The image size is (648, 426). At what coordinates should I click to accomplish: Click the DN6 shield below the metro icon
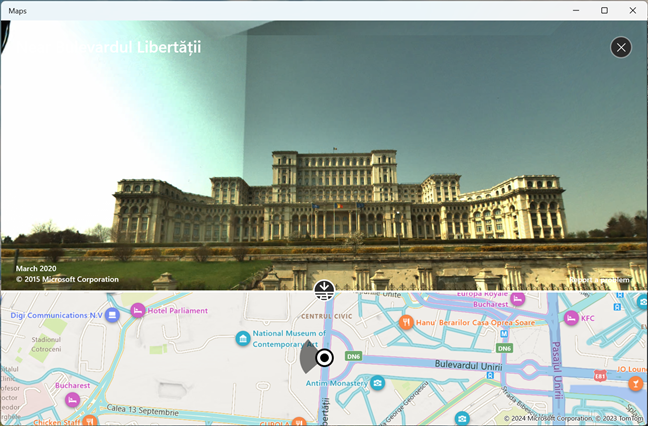(x=504, y=348)
